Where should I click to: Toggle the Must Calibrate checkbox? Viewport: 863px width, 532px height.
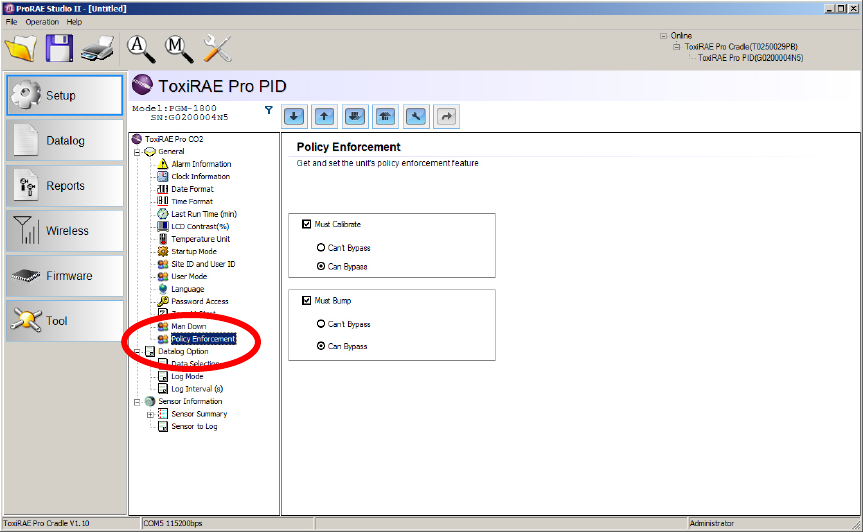coord(307,224)
